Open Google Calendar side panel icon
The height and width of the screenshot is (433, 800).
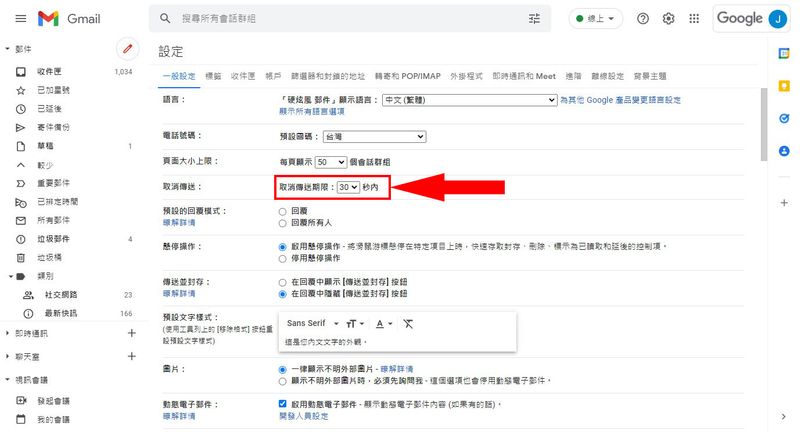784,53
